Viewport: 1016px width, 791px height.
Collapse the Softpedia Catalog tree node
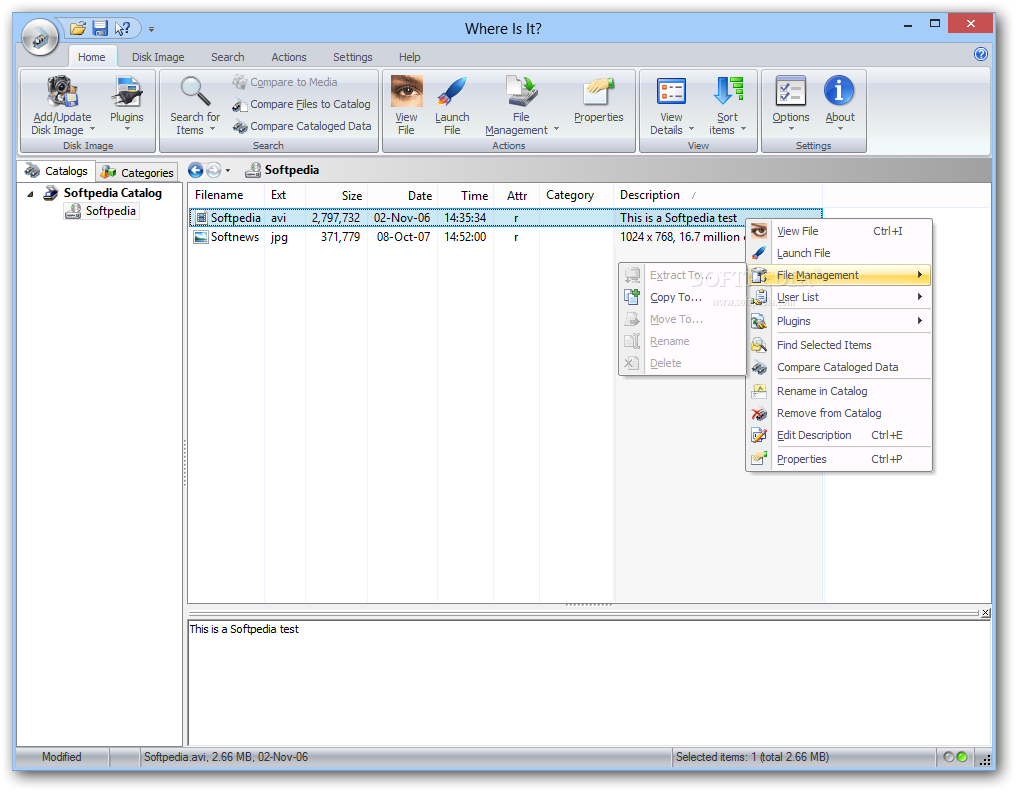pyautogui.click(x=30, y=194)
